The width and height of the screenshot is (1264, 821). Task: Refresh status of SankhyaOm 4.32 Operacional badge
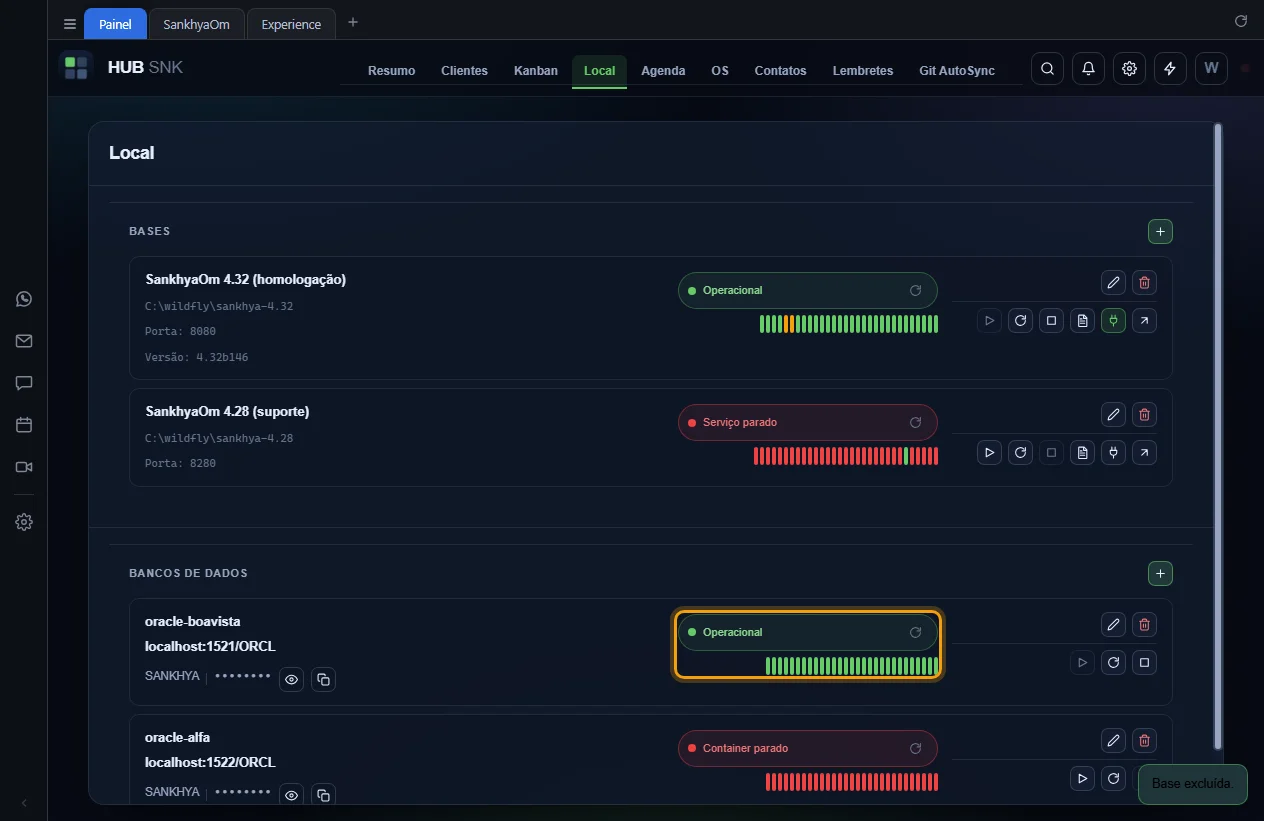coord(915,290)
